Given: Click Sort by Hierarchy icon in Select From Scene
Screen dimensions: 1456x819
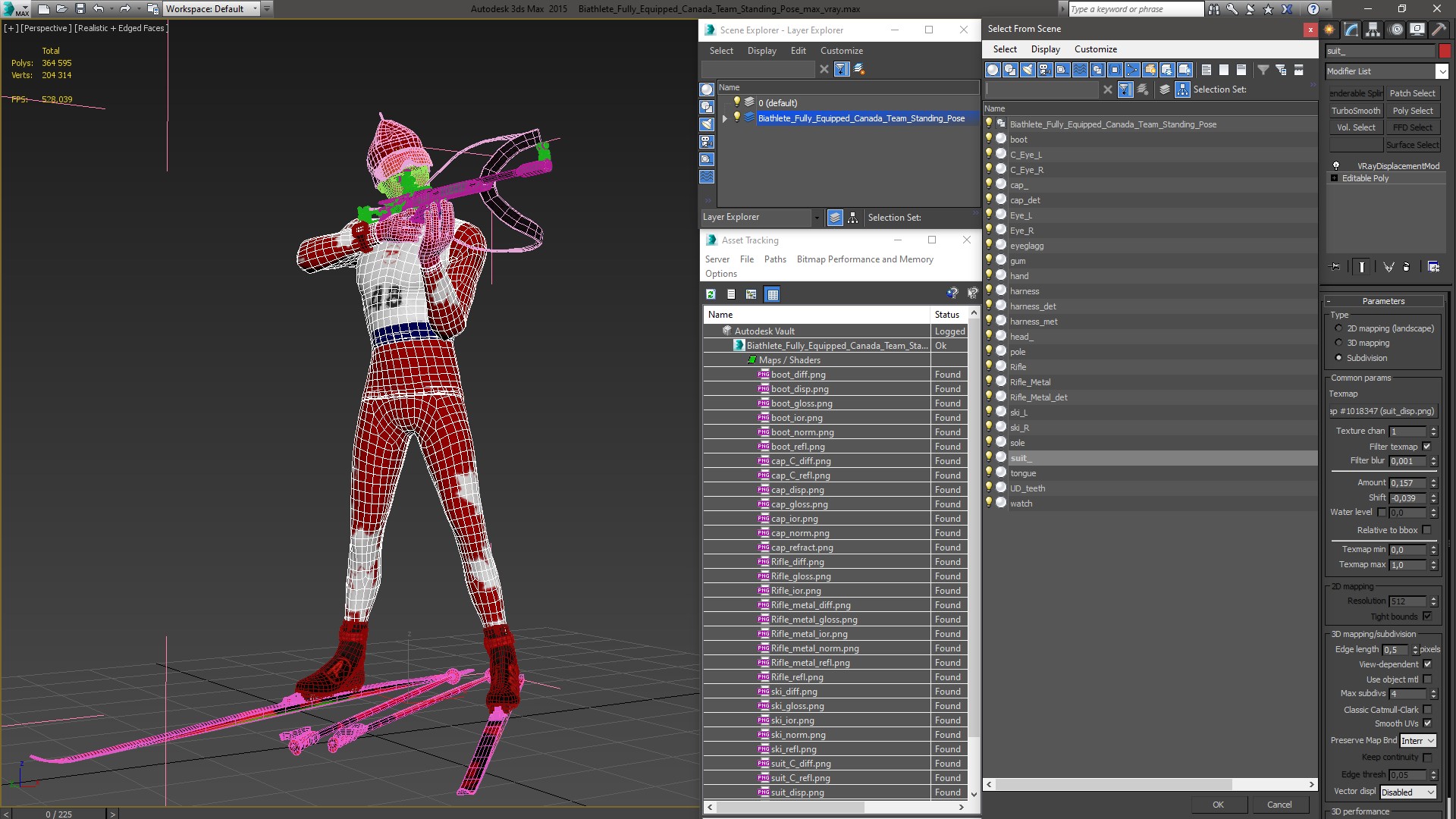Looking at the screenshot, I should click(1182, 89).
